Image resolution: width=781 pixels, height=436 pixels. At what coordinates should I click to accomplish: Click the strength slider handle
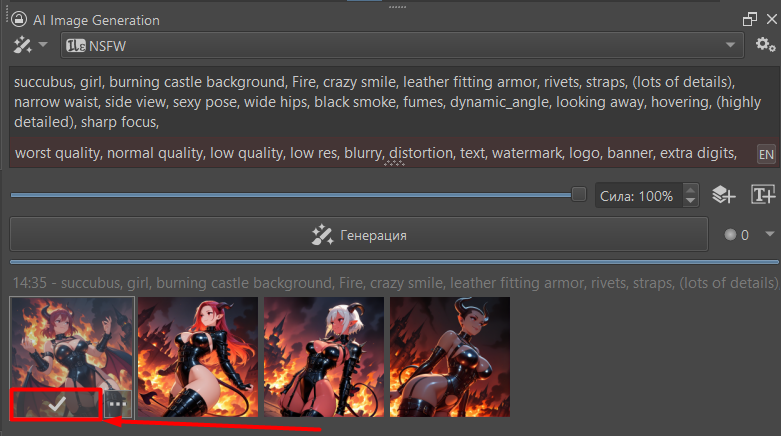578,194
